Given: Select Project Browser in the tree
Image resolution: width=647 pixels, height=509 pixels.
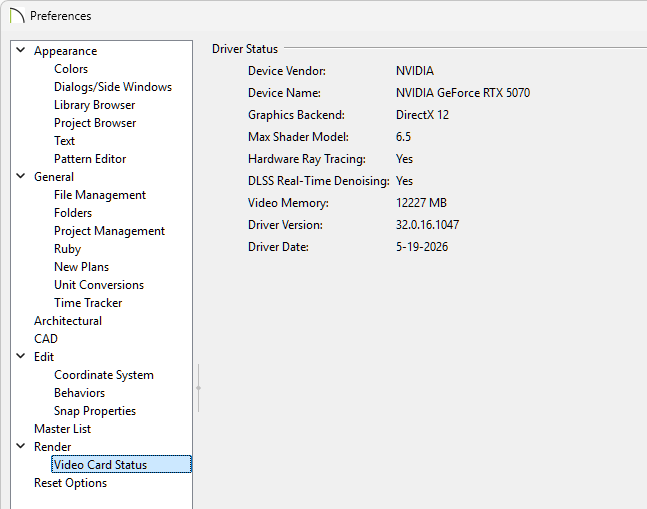Looking at the screenshot, I should pyautogui.click(x=95, y=123).
